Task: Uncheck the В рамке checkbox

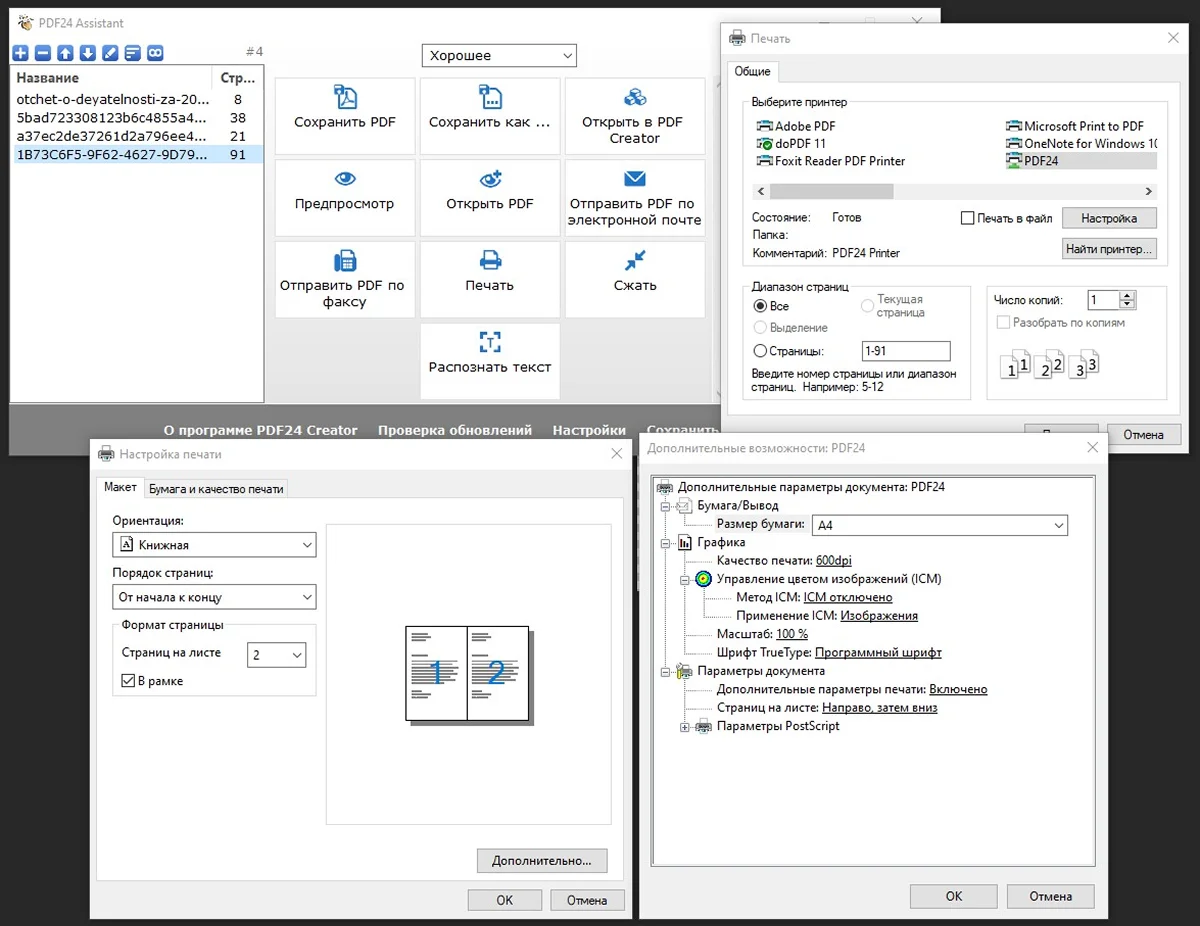Action: point(128,681)
